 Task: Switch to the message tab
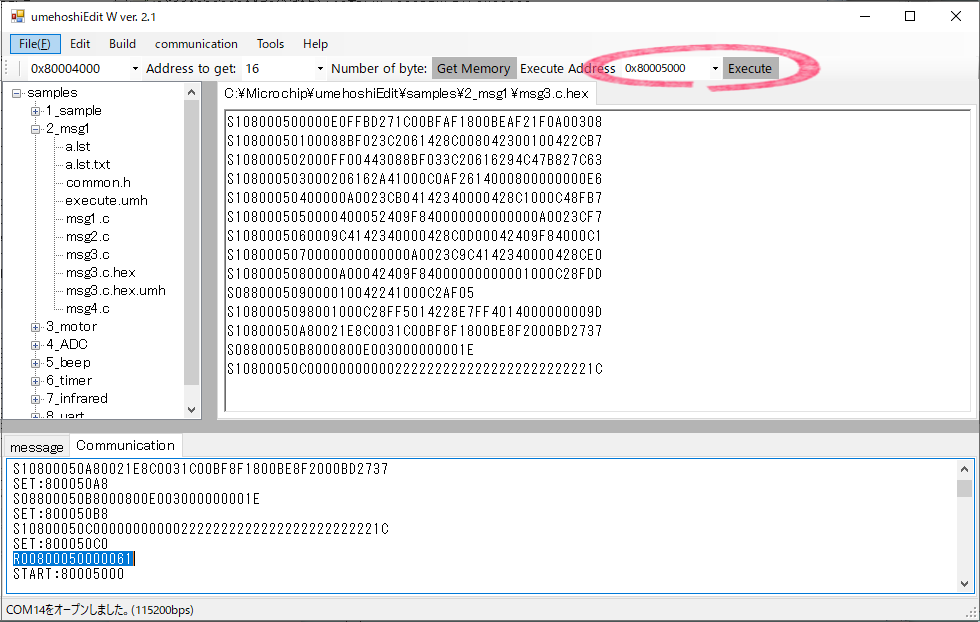pyautogui.click(x=36, y=447)
